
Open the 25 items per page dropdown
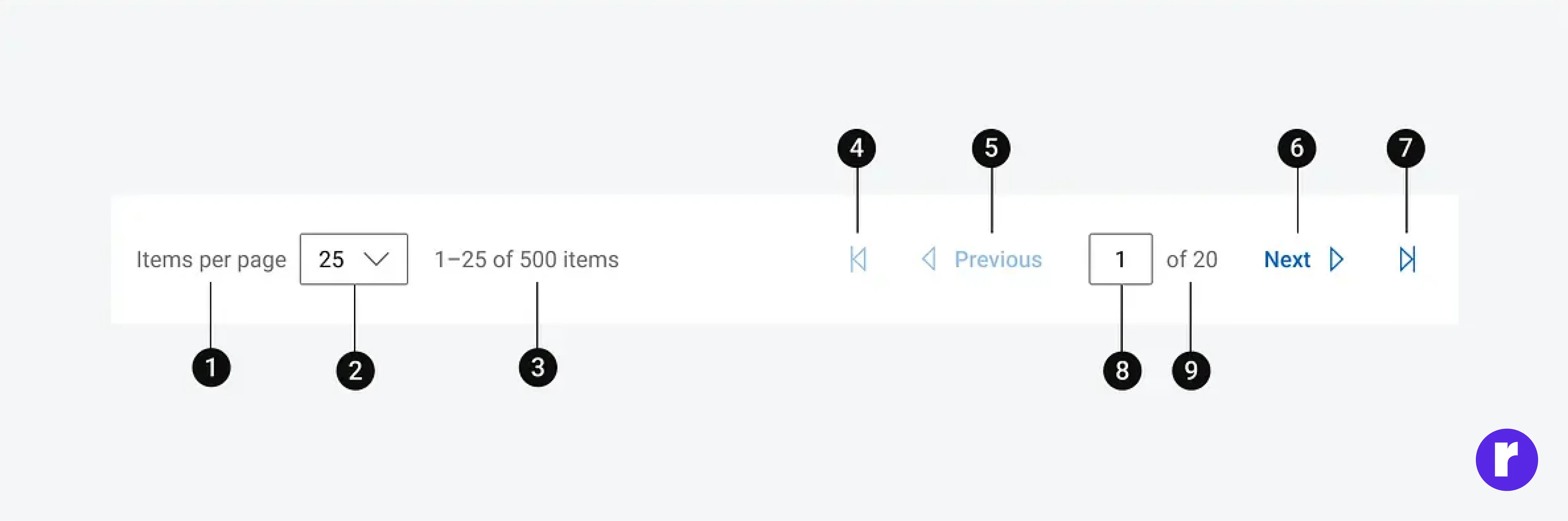[354, 259]
